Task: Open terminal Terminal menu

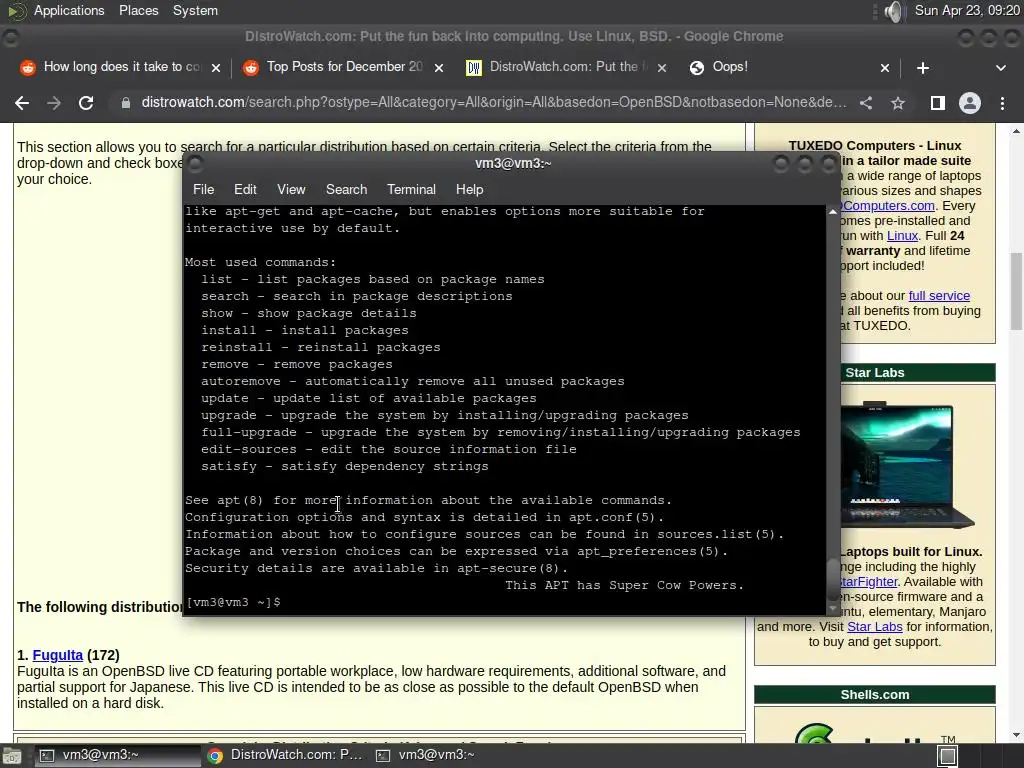Action: coord(411,189)
